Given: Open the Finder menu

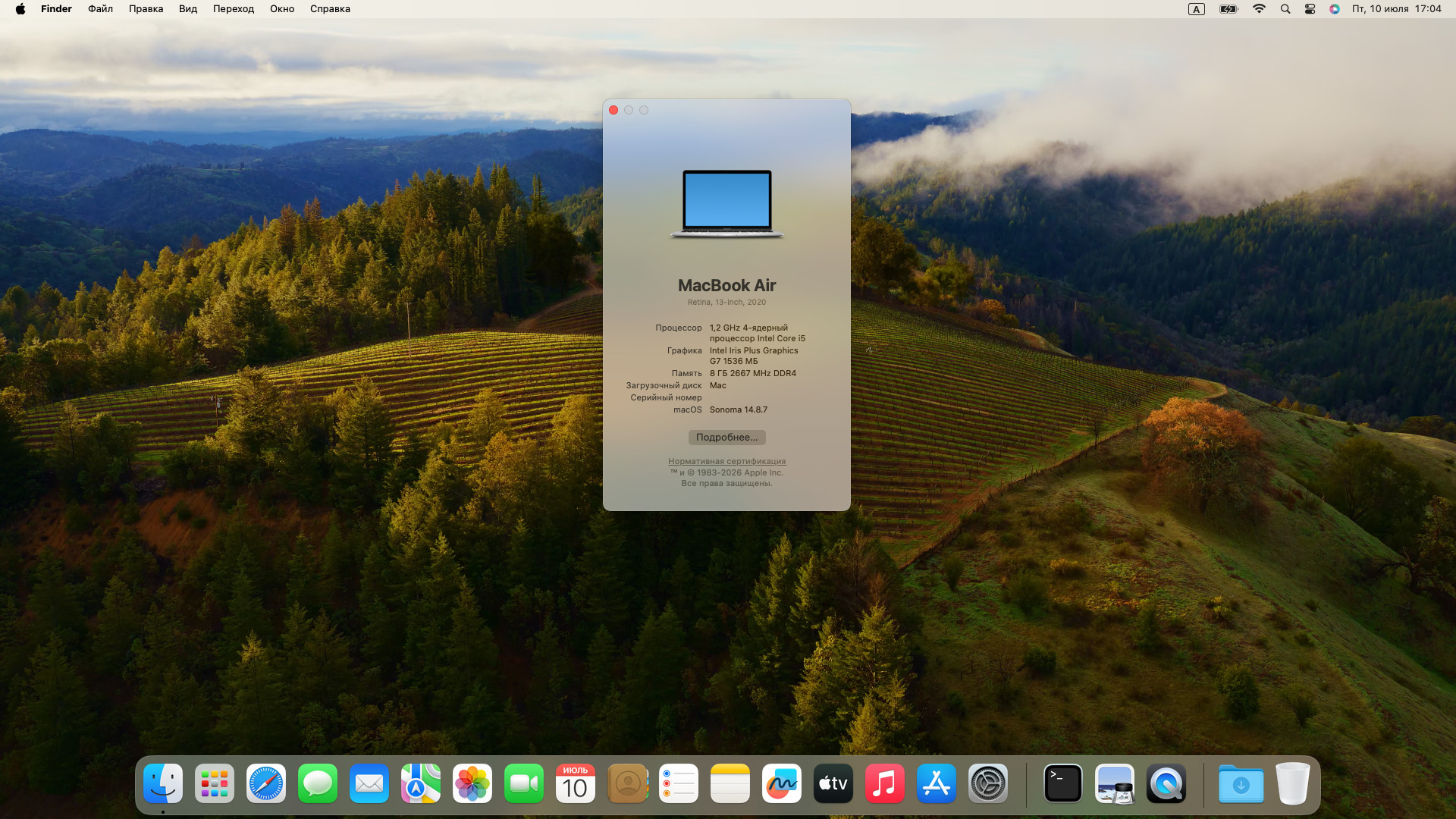Looking at the screenshot, I should [56, 9].
